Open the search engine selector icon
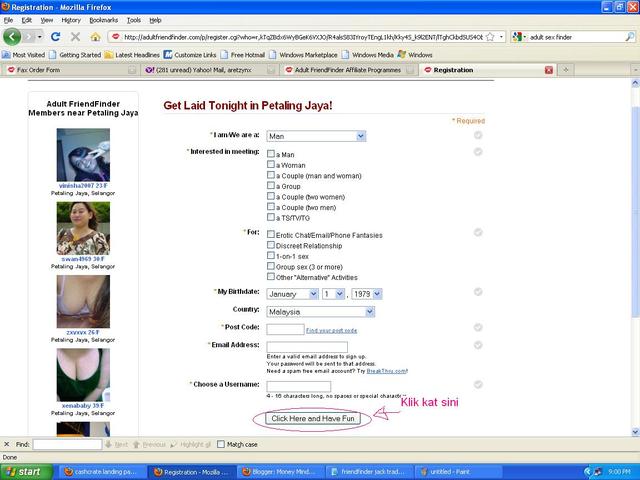Screen dimensions: 640x480 click(517, 37)
